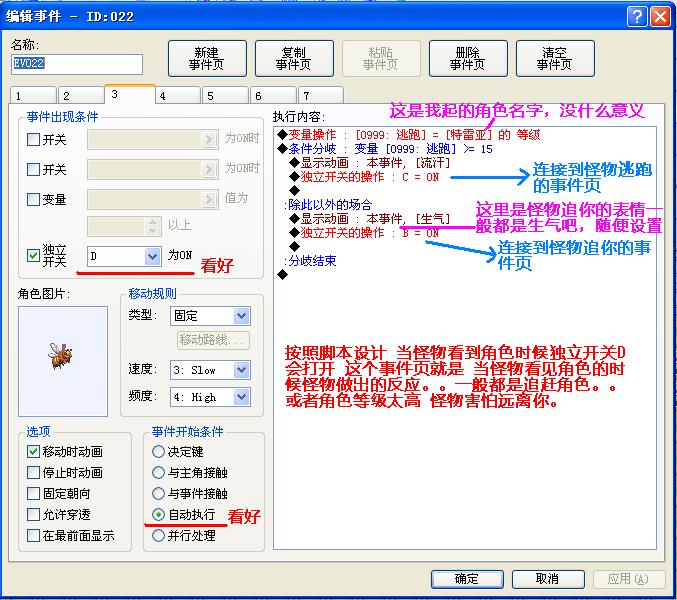Click the 名称 field containing EV022
The image size is (677, 600).
click(76, 64)
